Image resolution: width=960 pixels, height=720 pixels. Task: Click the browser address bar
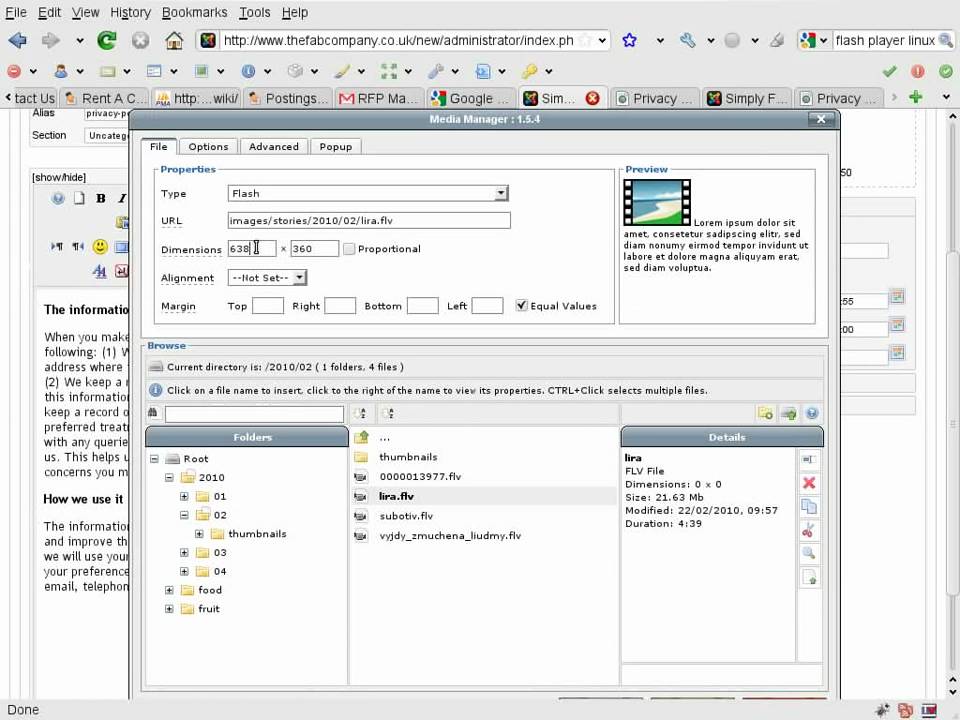pyautogui.click(x=398, y=40)
